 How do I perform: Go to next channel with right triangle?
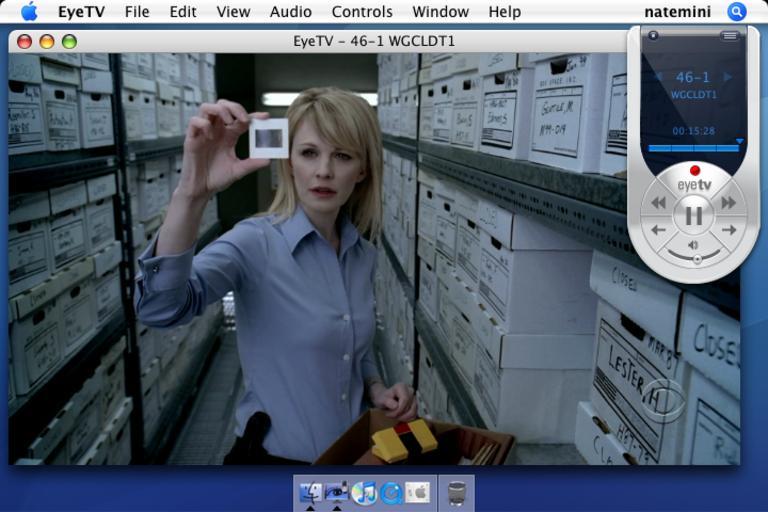pos(728,77)
